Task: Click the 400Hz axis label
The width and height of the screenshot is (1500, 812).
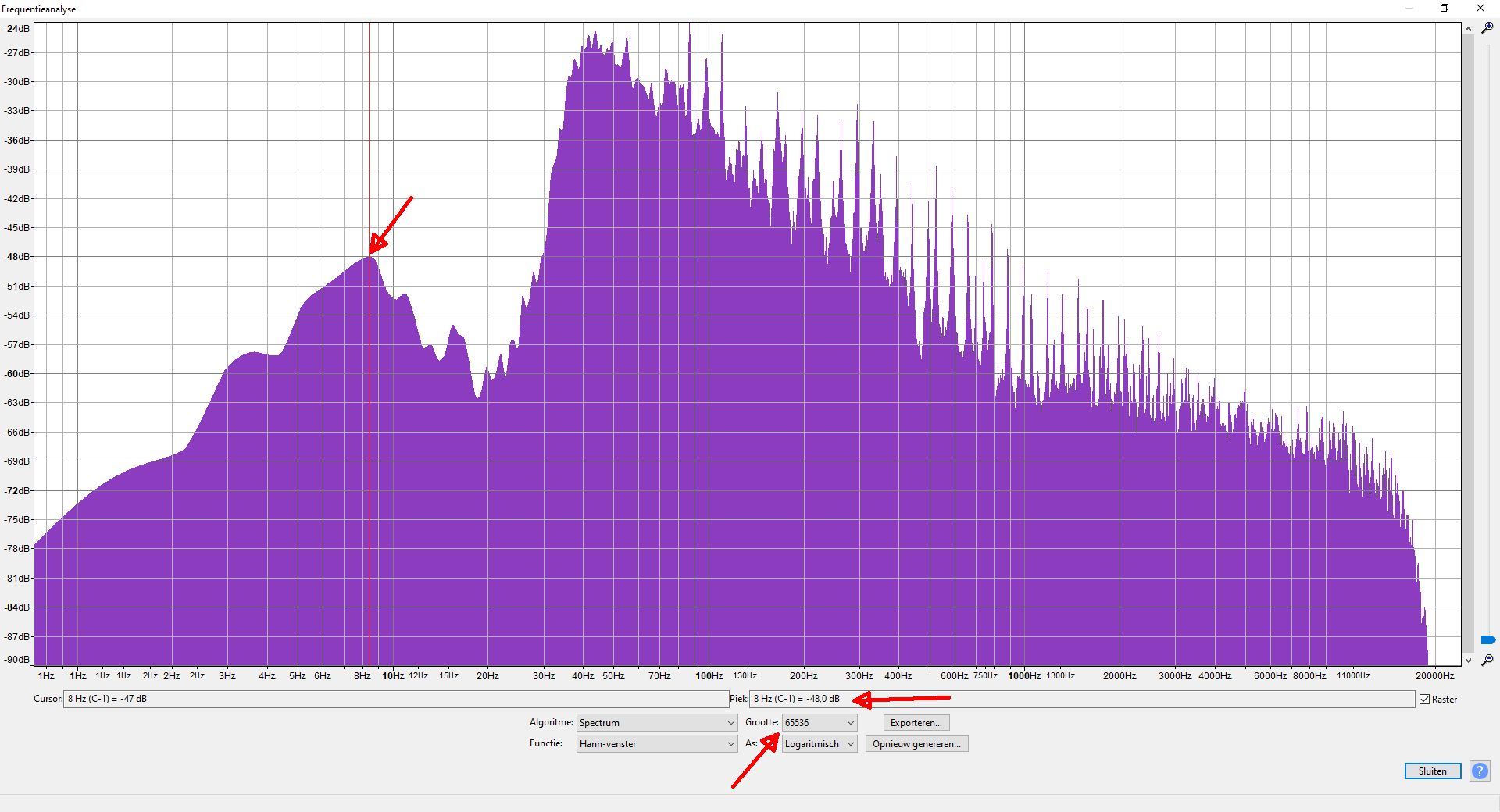Action: tap(898, 675)
